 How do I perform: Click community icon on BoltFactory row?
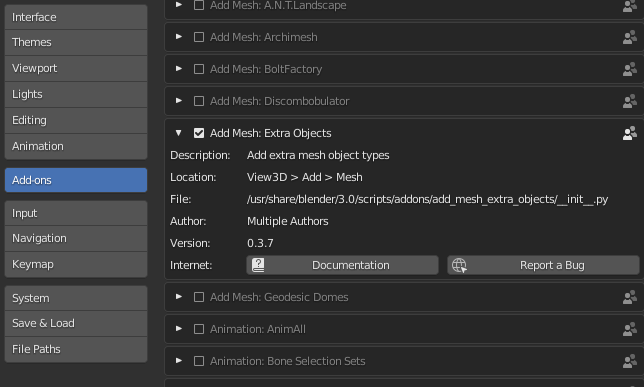(630, 69)
